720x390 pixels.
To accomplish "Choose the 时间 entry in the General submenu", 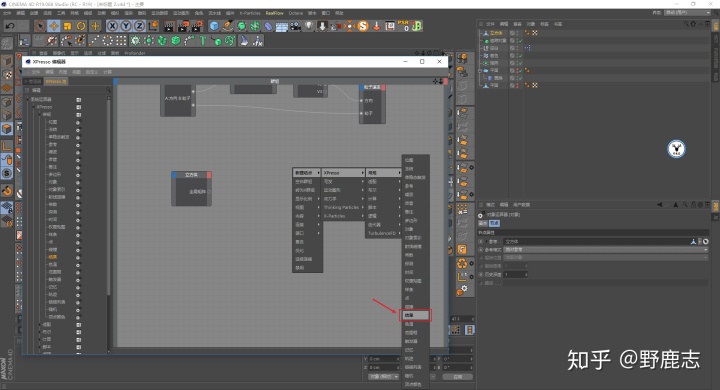I will point(416,272).
